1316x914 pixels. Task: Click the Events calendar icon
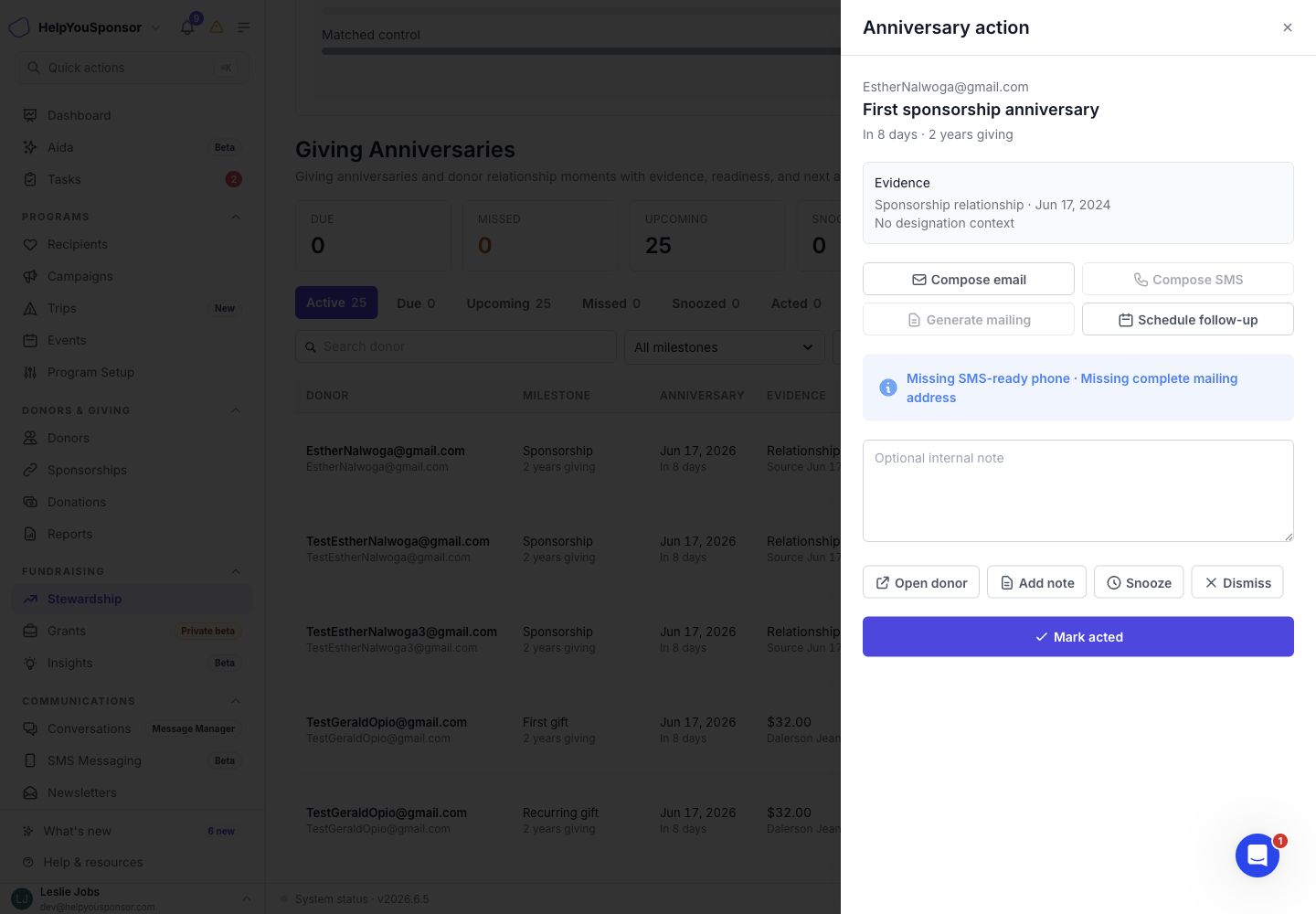tap(30, 340)
